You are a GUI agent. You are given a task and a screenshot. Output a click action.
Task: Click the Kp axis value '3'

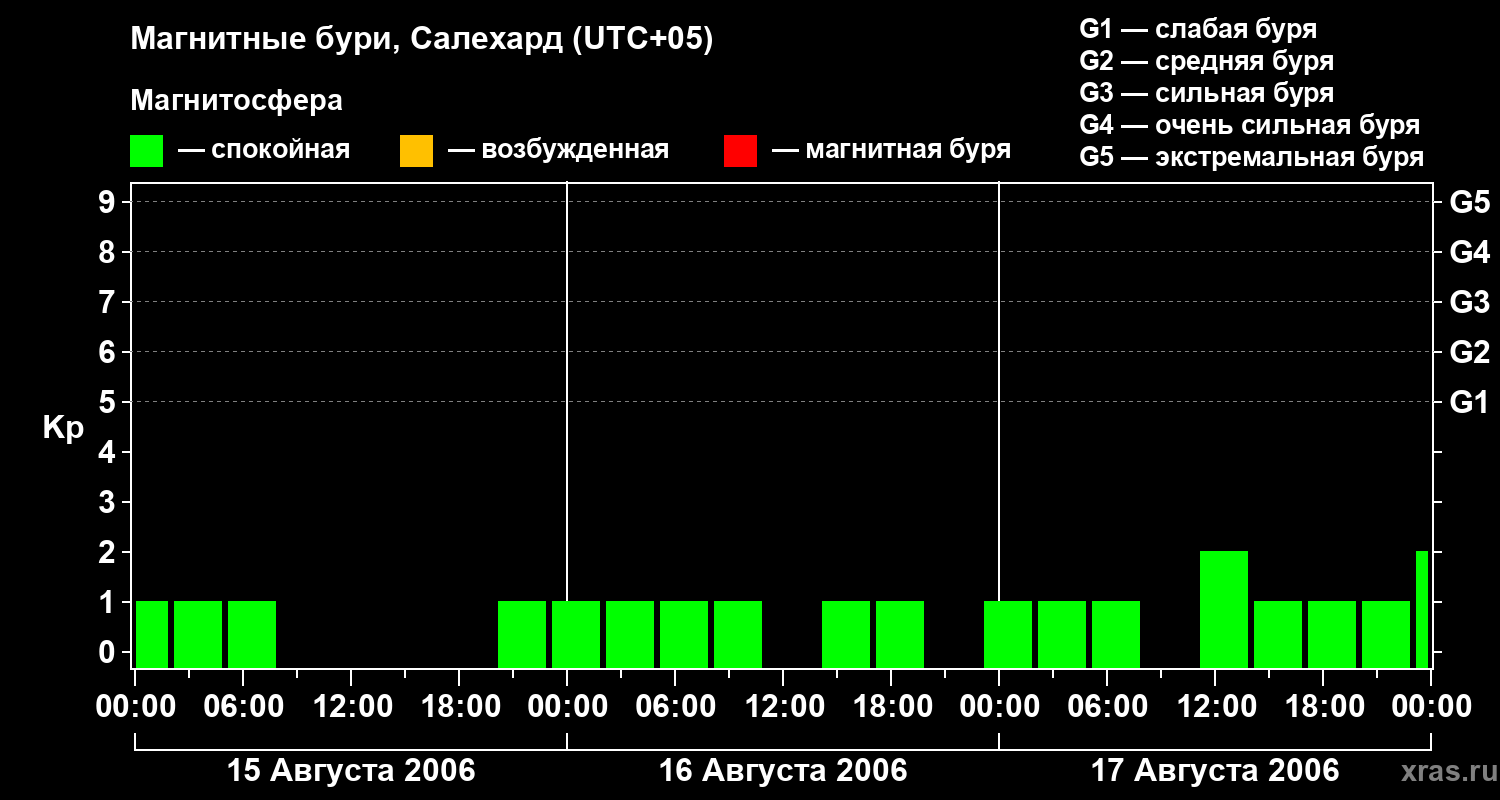[109, 502]
